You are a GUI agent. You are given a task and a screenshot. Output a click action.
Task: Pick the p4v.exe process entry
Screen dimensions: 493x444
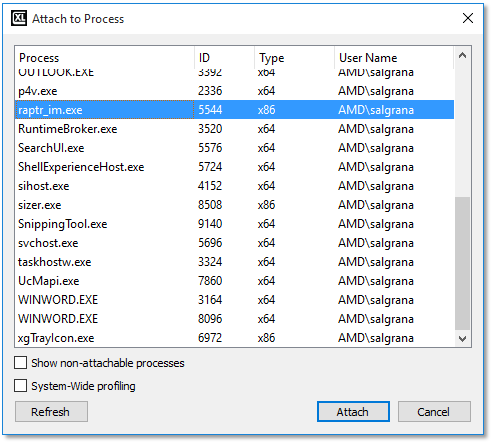235,91
